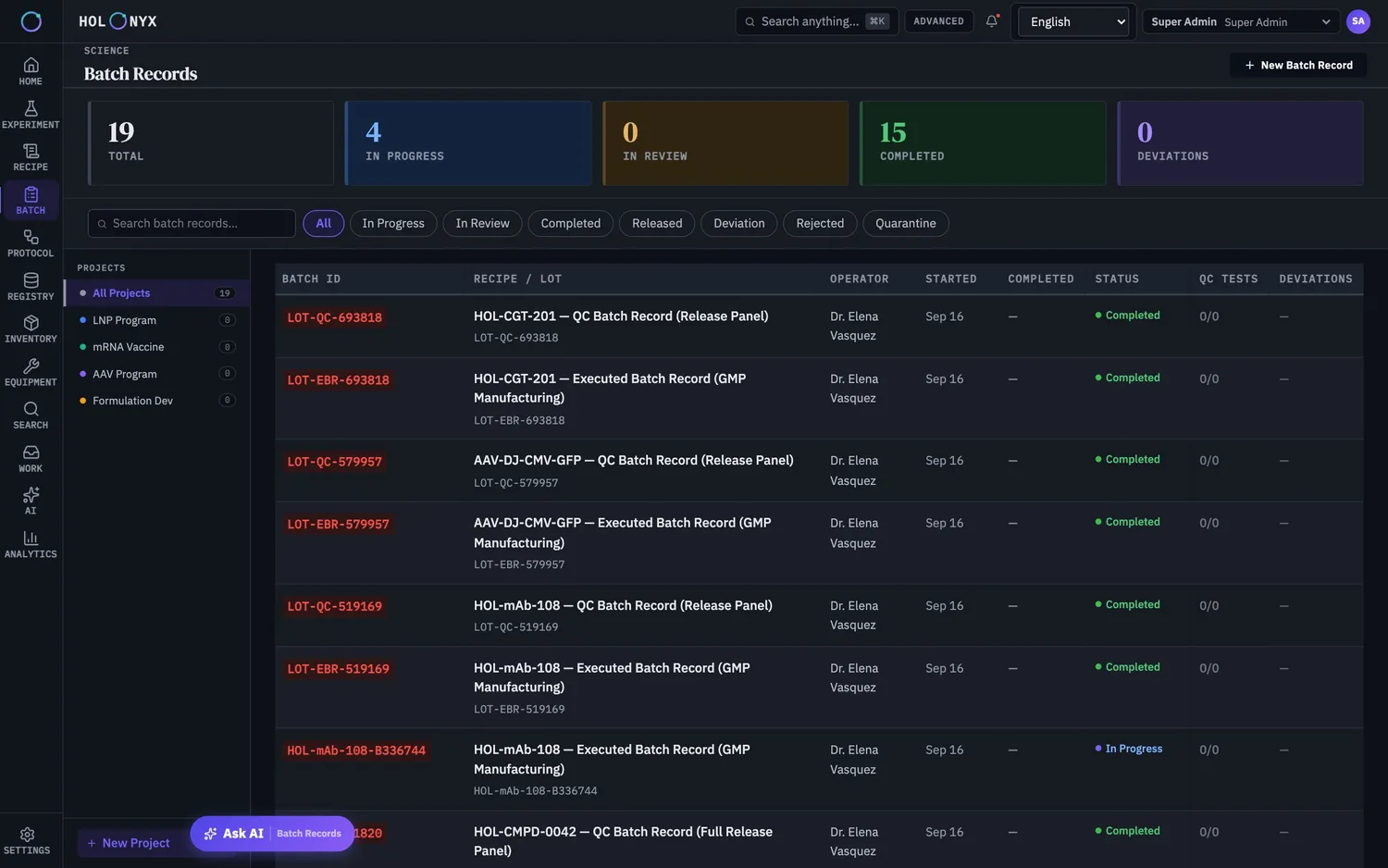Click the 19 Total summary card
This screenshot has height=868, width=1388.
[211, 143]
